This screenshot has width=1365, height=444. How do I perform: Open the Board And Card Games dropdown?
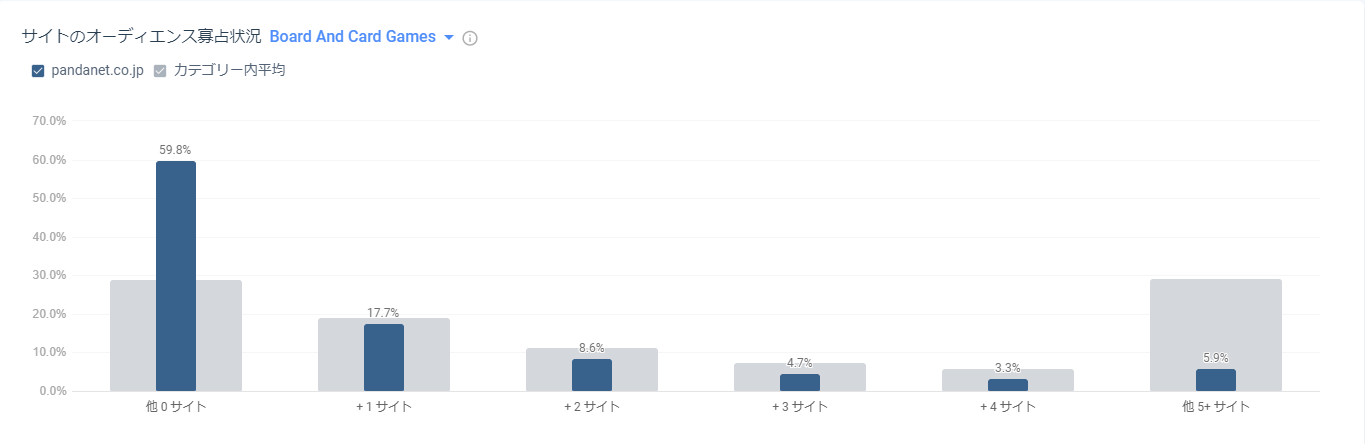[353, 37]
